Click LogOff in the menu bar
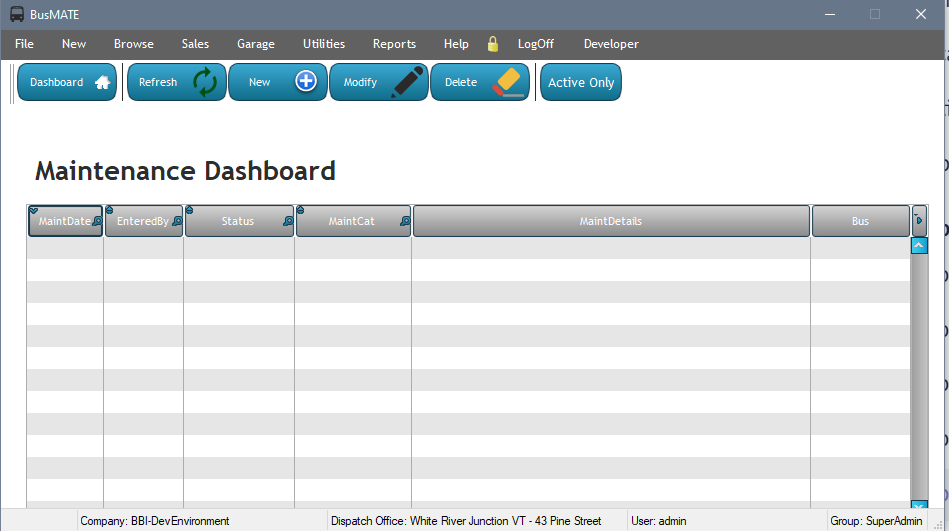Viewport: 949px width, 531px height. point(535,44)
